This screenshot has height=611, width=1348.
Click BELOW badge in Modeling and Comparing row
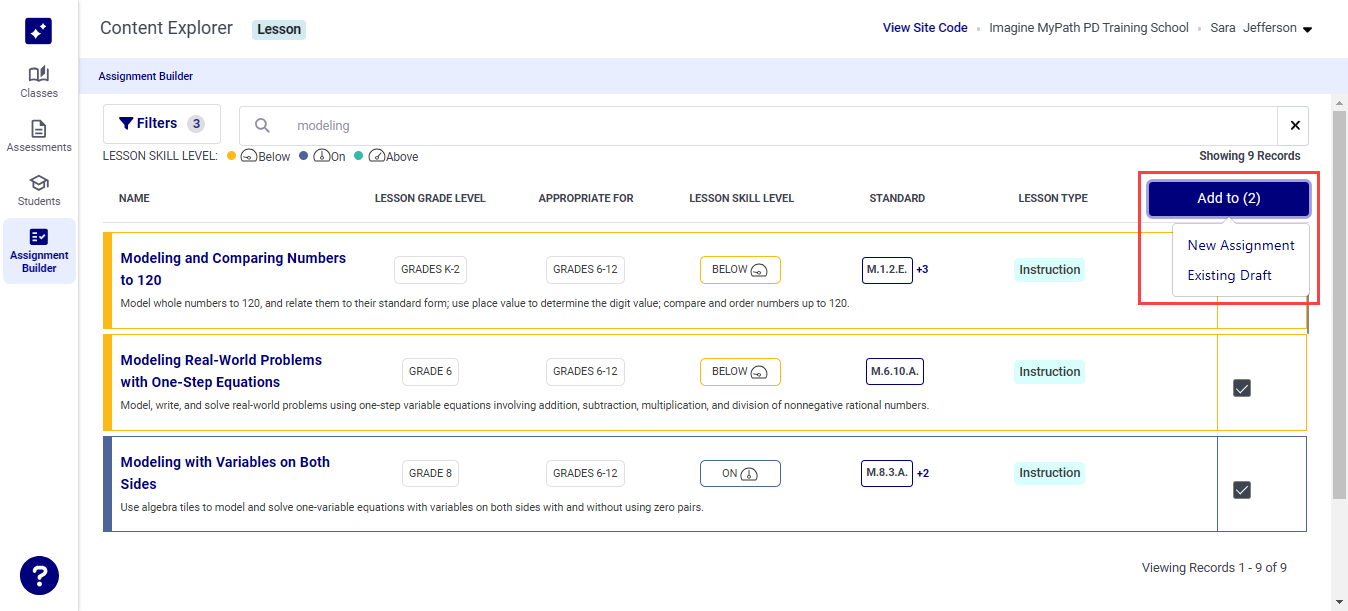(740, 270)
